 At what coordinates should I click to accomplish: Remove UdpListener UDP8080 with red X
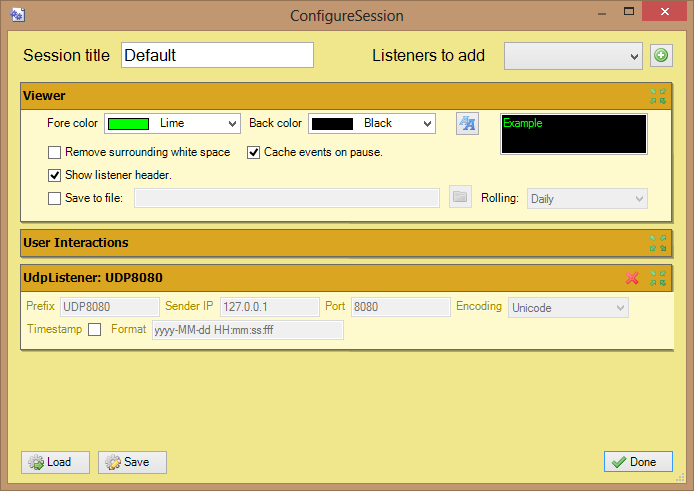pyautogui.click(x=632, y=278)
